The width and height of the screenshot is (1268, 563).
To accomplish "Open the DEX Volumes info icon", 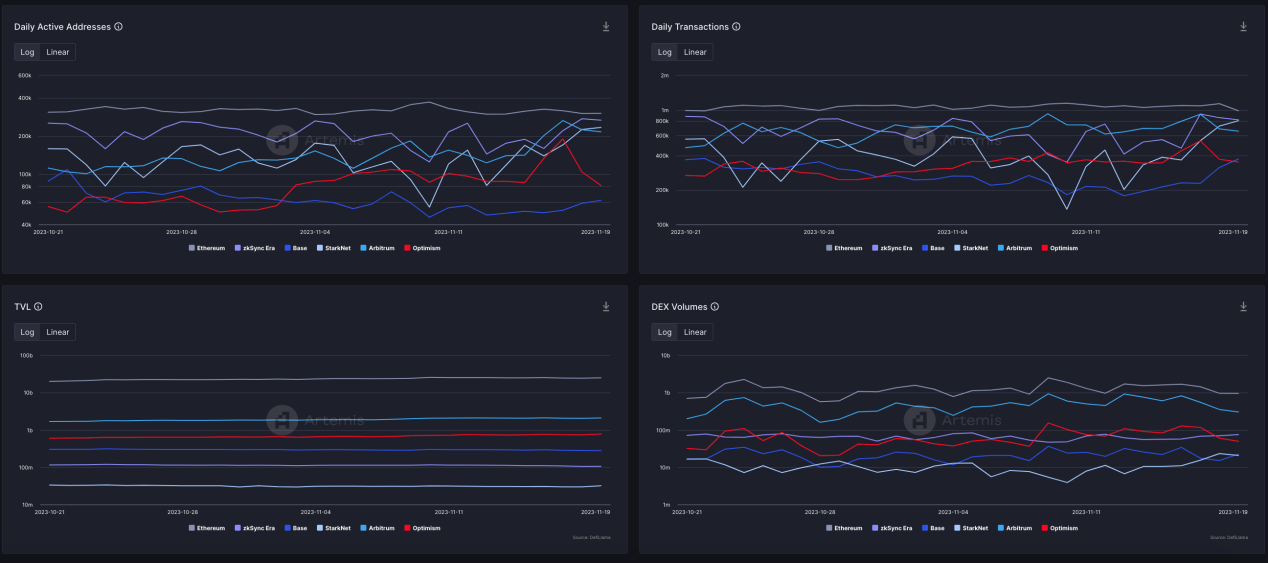I will coord(715,307).
